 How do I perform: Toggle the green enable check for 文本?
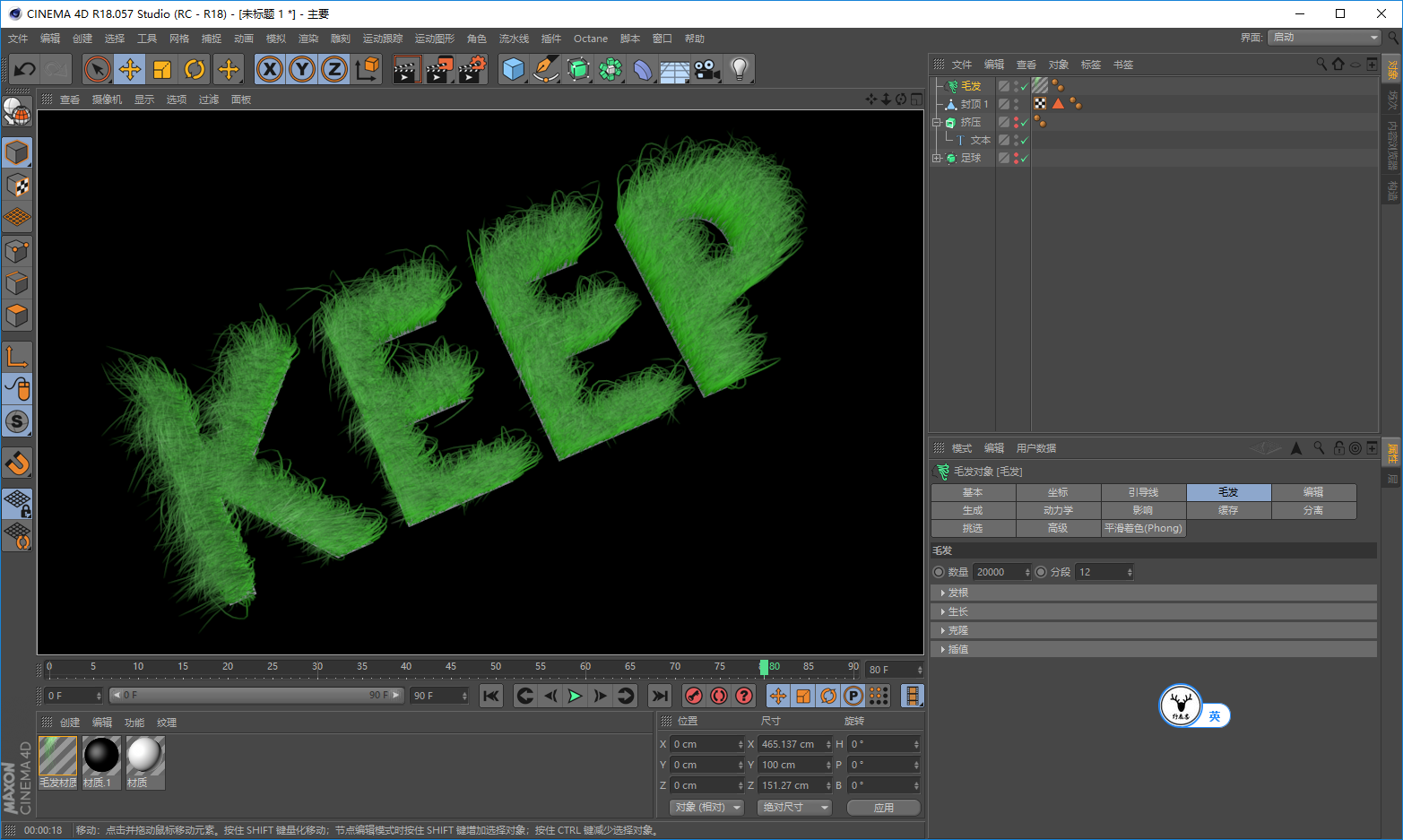tap(1025, 141)
